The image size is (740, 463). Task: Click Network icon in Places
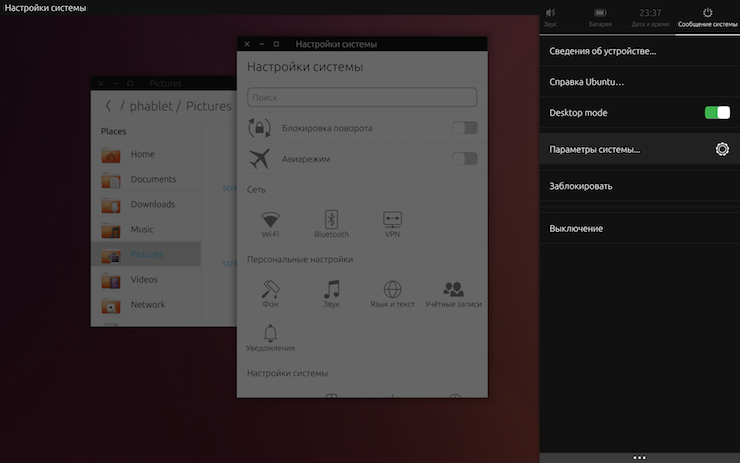pos(111,305)
